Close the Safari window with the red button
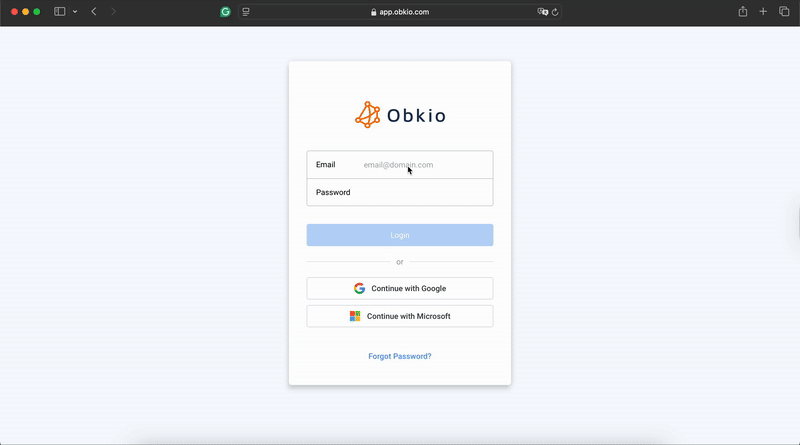The image size is (800, 445). point(14,11)
